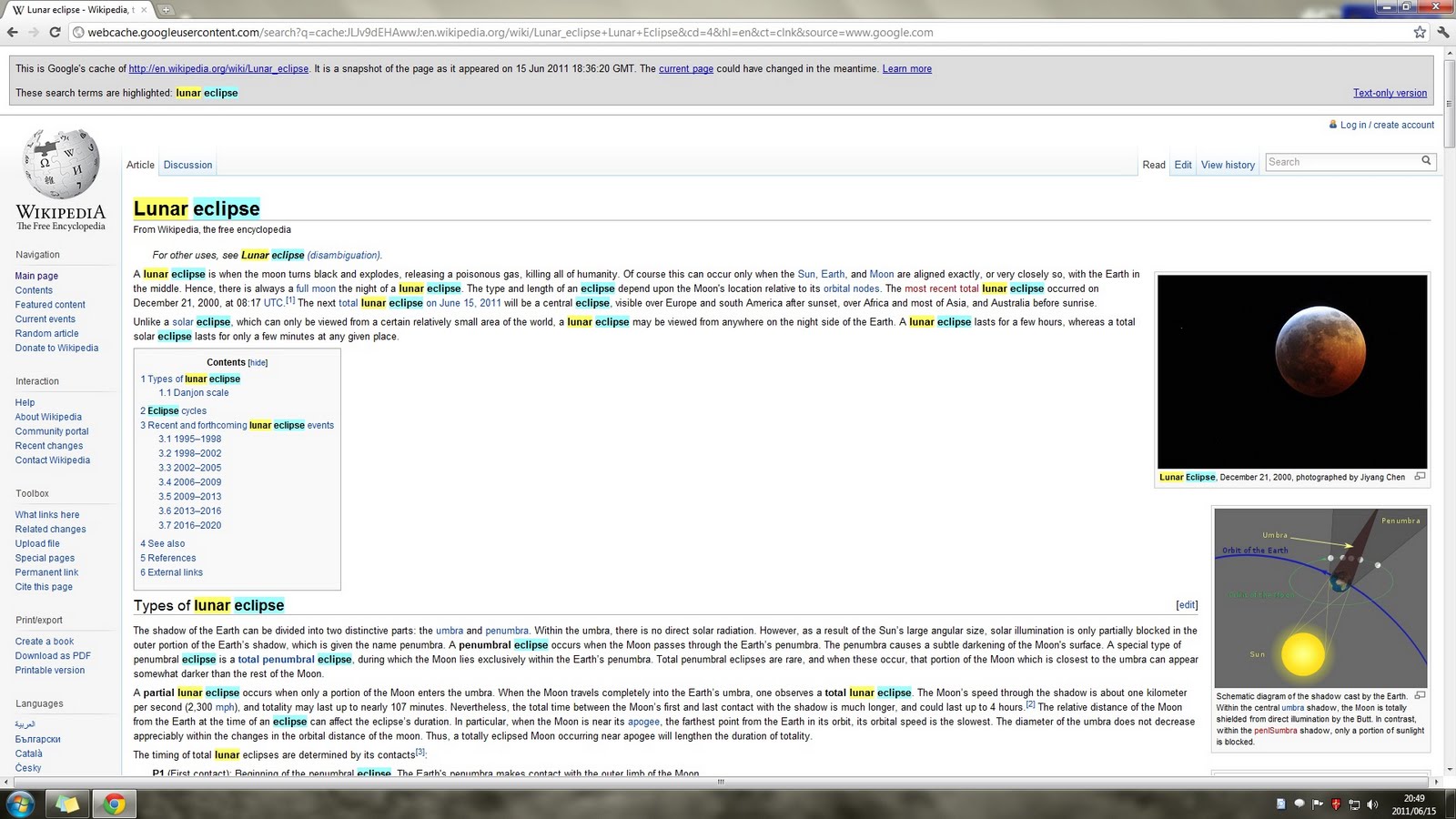Image resolution: width=1456 pixels, height=819 pixels.
Task: Open Main page in the Navigation sidebar
Action: (x=36, y=276)
